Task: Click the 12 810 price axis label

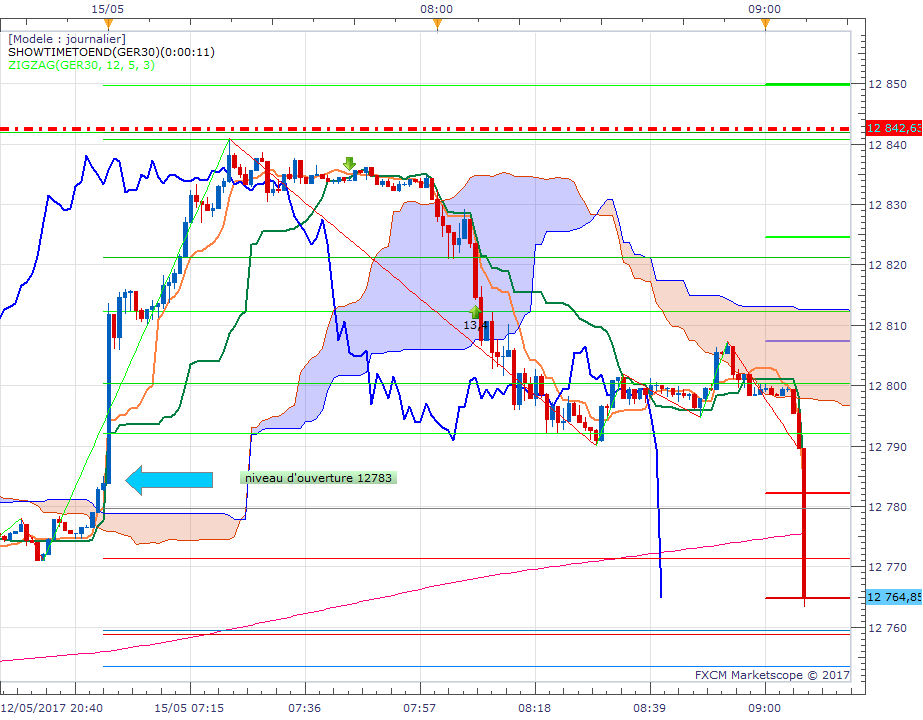Action: (x=887, y=326)
